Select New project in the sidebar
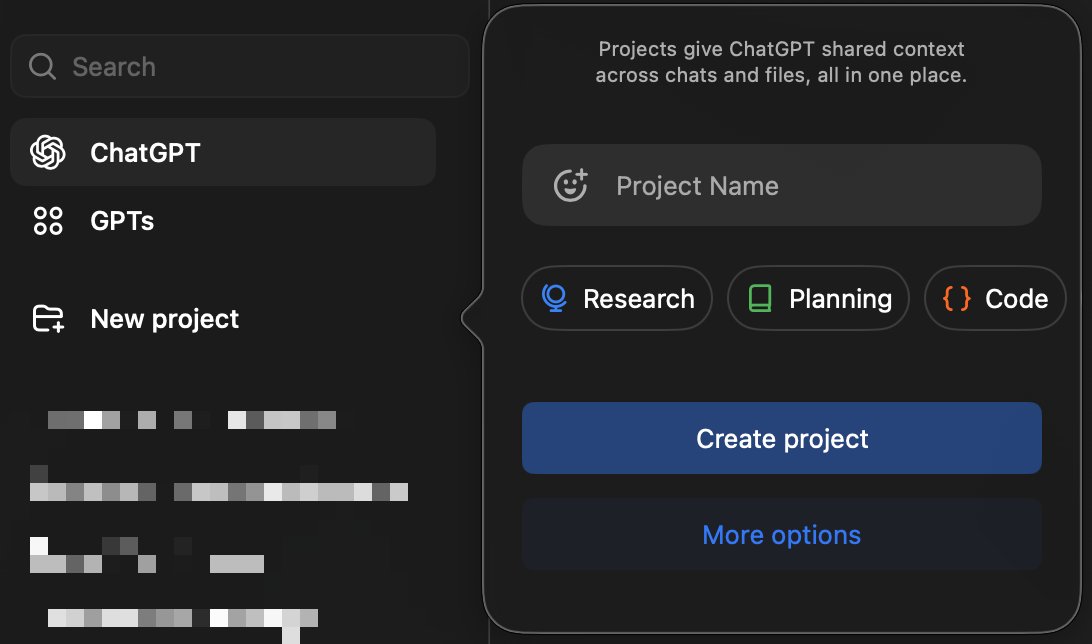The image size is (1092, 644). [223, 319]
